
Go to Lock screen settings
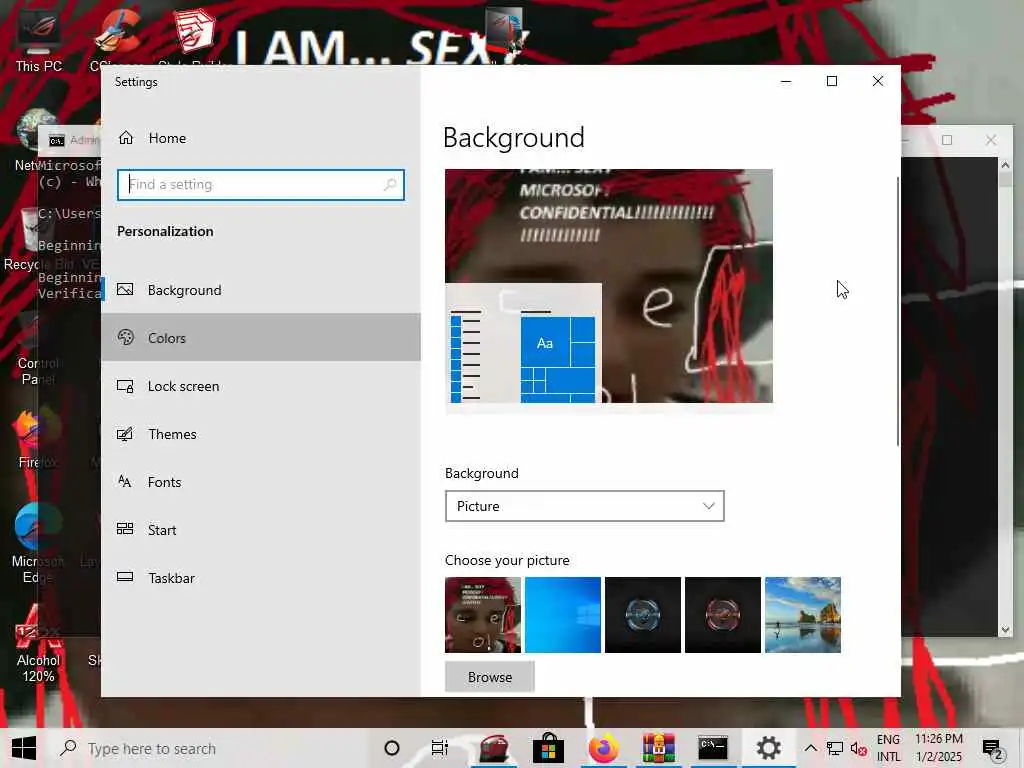coord(261,386)
